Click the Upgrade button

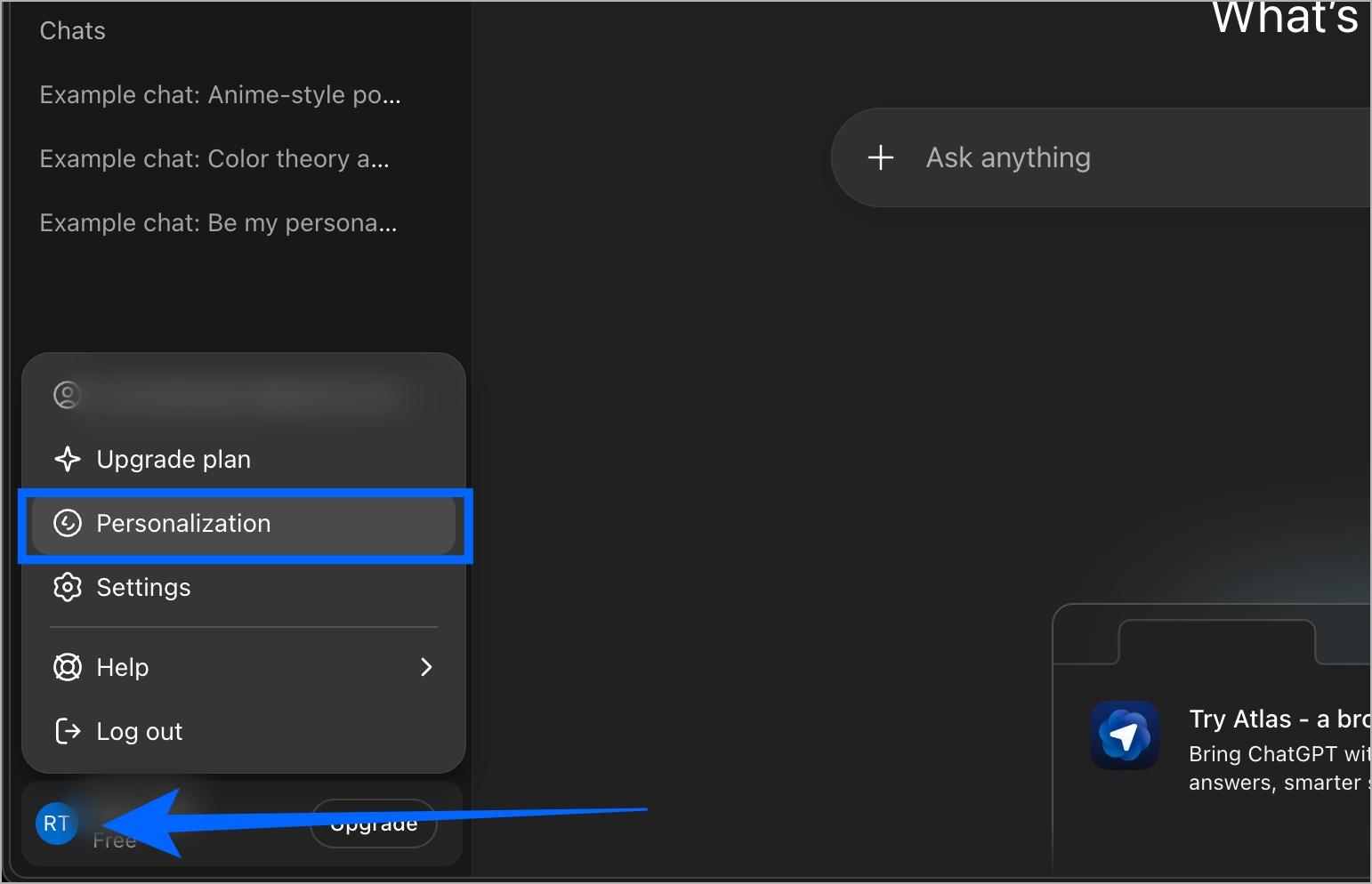373,824
